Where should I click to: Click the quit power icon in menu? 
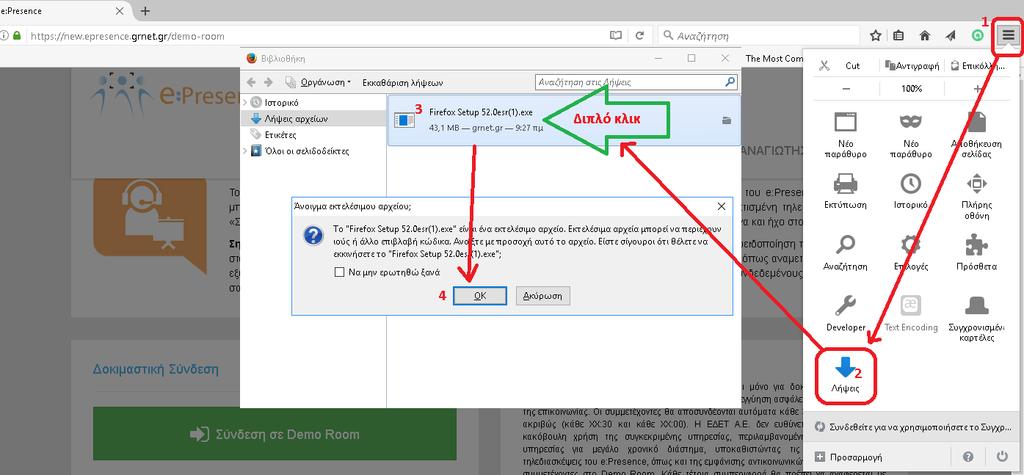[x=1002, y=457]
